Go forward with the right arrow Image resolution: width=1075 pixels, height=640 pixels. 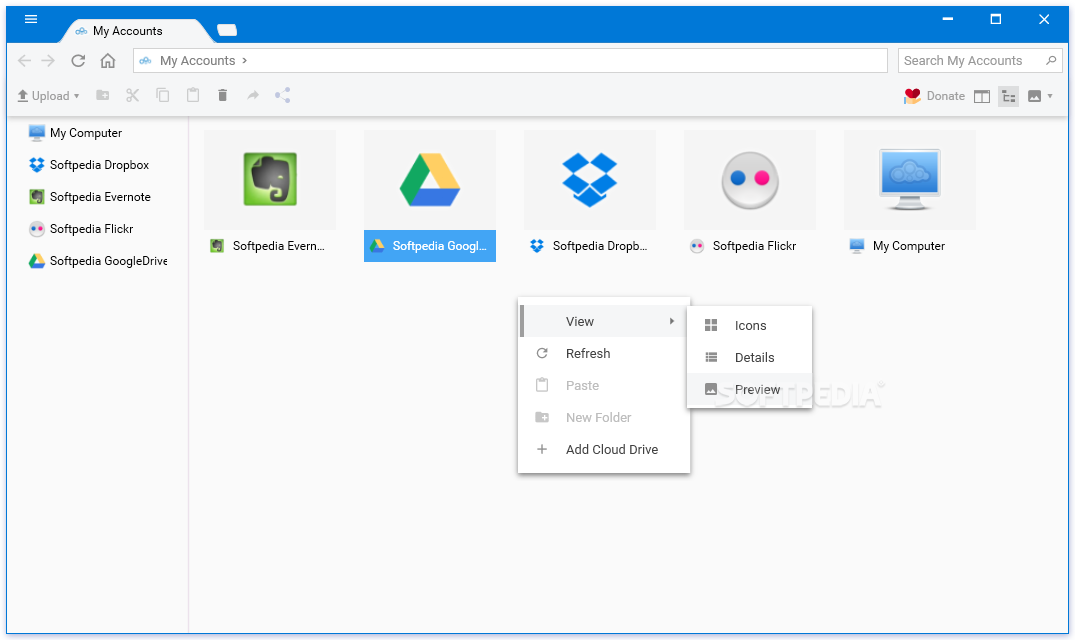coord(48,61)
